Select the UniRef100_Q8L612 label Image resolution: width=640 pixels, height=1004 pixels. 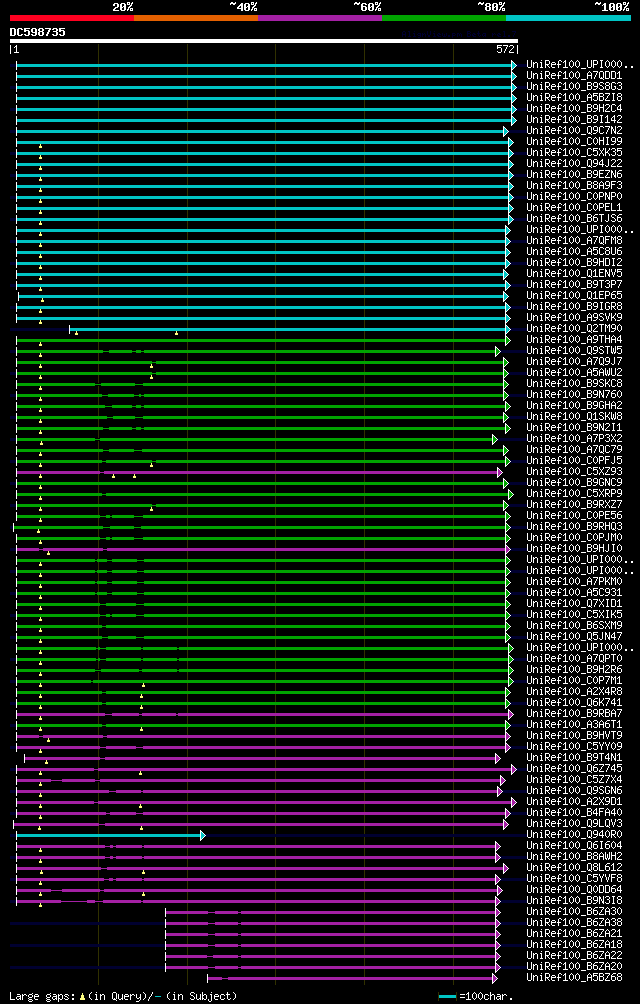574,868
